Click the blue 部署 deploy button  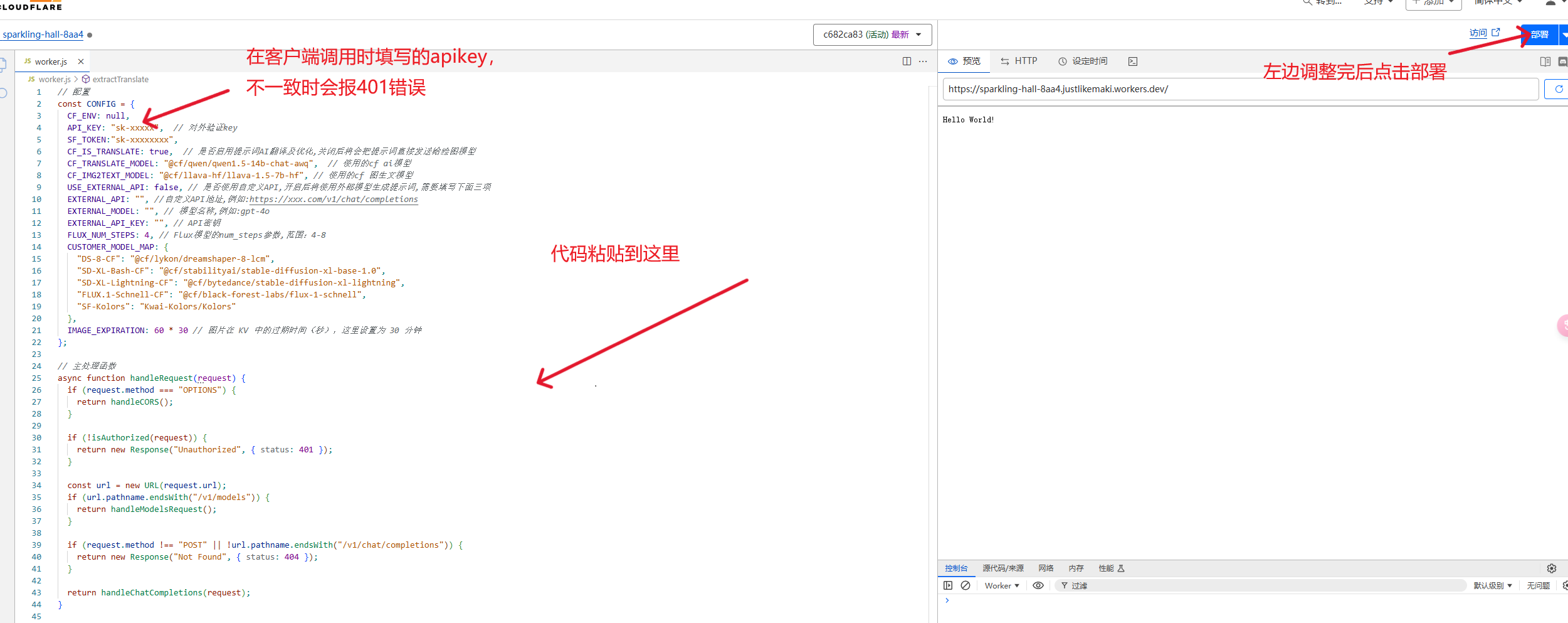pos(1540,35)
